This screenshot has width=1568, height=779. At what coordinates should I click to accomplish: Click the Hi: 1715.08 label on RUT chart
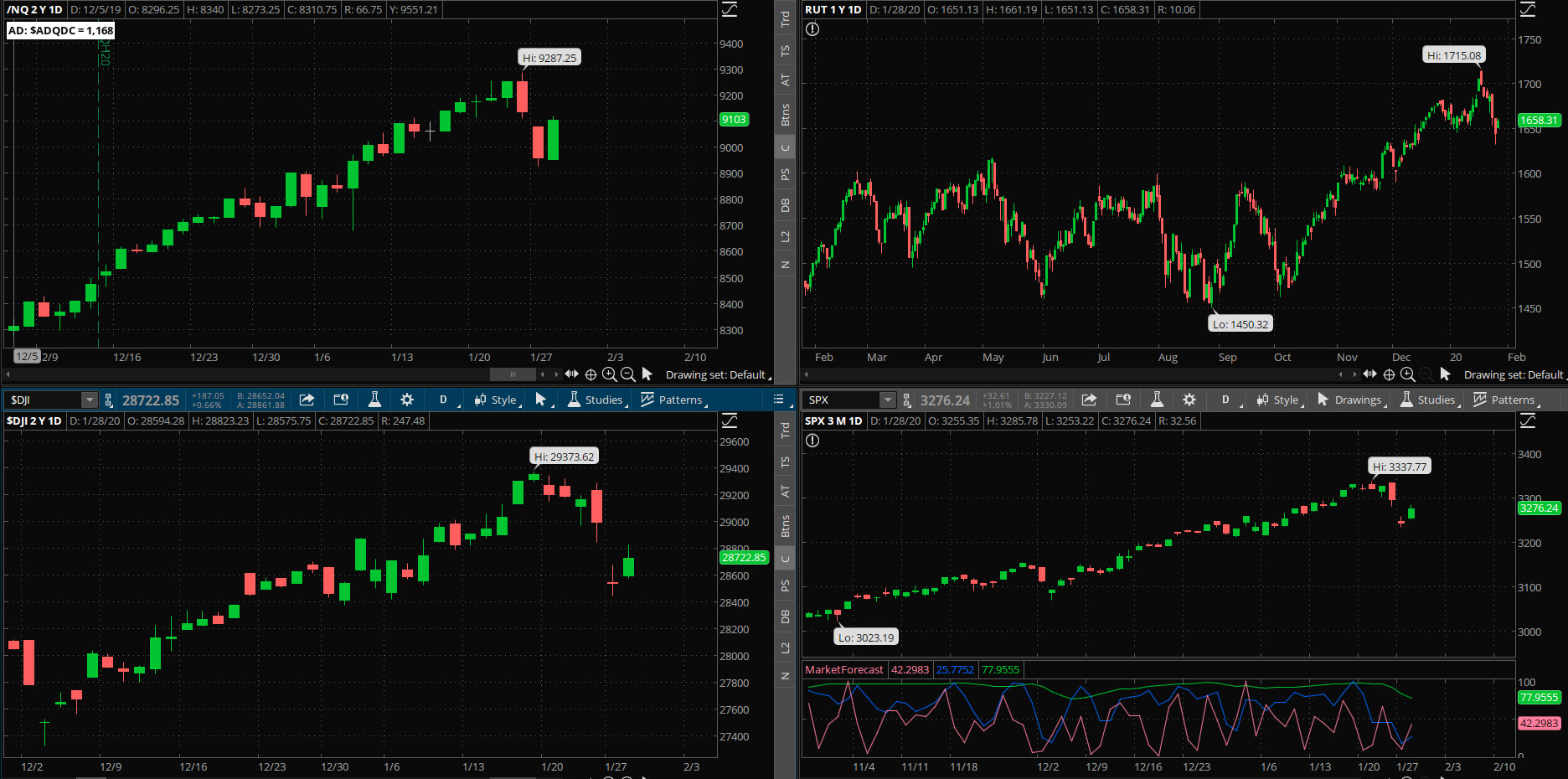pos(1454,55)
